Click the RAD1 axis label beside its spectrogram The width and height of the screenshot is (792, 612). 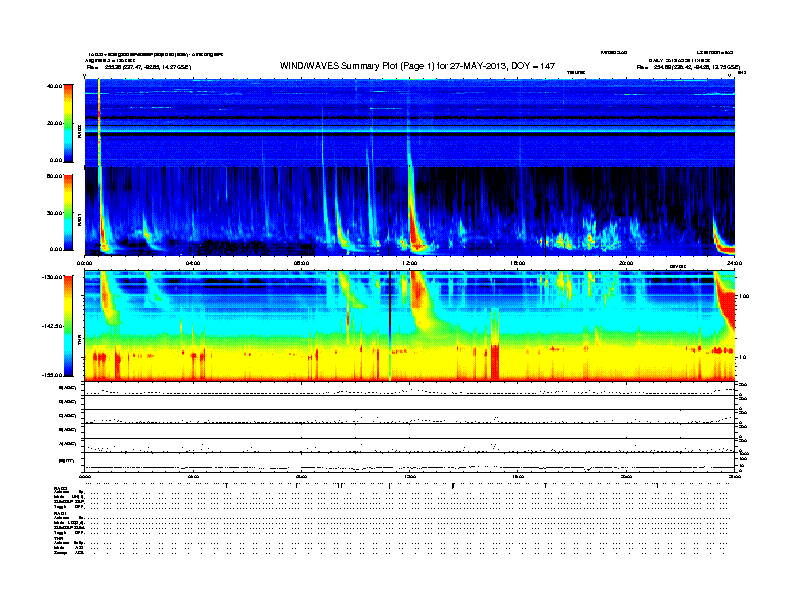tap(79, 219)
